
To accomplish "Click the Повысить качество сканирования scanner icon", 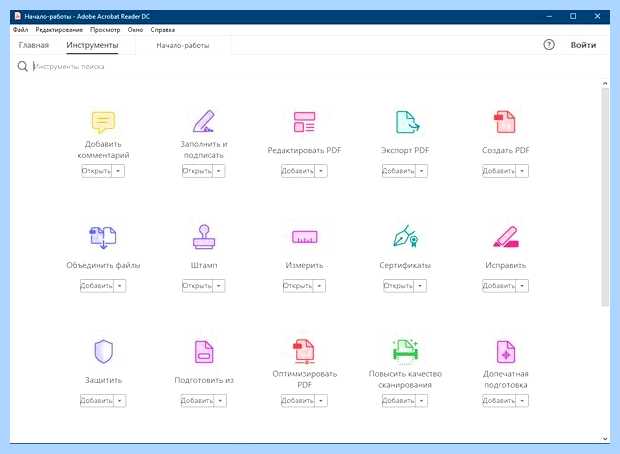I will coord(405,350).
